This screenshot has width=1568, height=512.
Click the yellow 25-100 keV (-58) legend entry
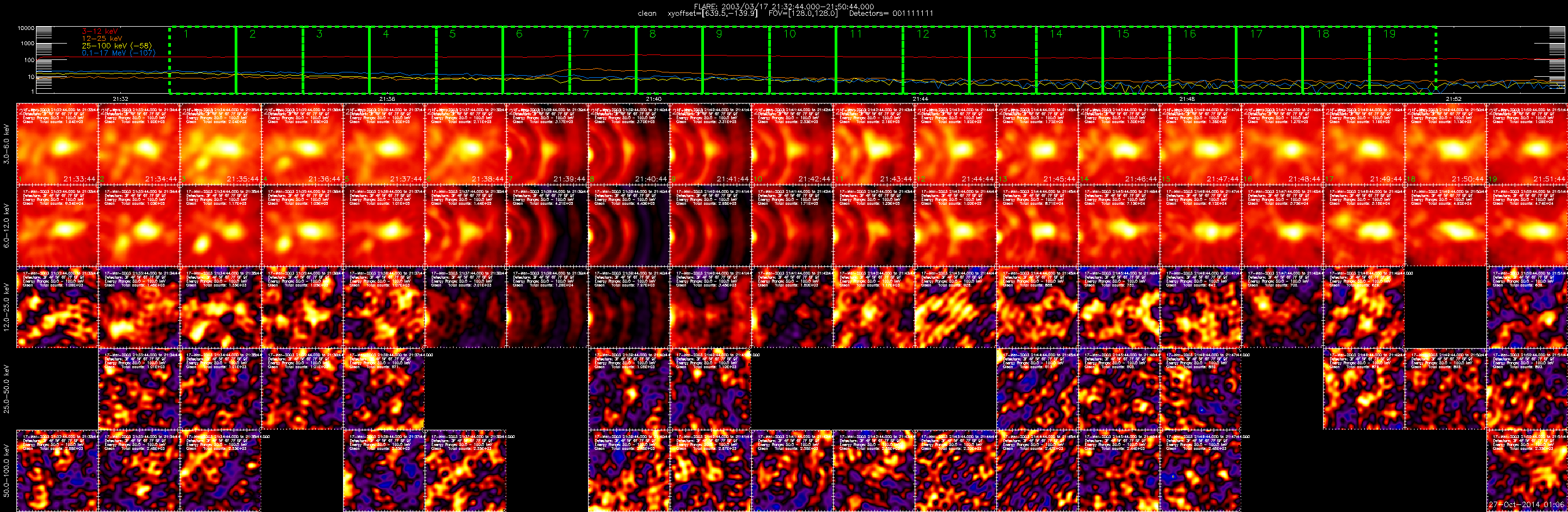point(117,46)
